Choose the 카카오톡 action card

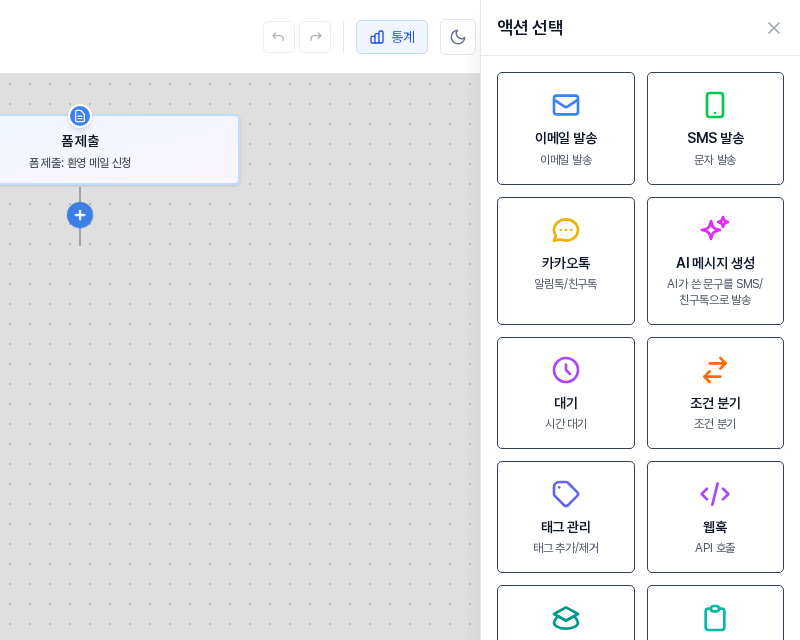pos(566,261)
